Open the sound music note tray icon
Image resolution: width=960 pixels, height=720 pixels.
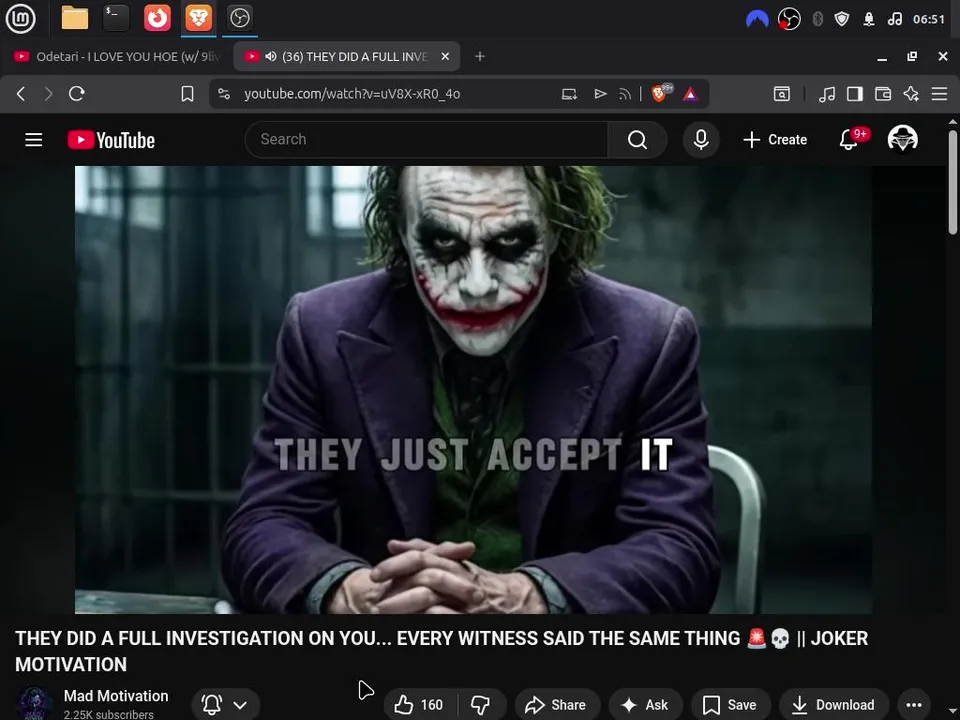pyautogui.click(x=894, y=19)
